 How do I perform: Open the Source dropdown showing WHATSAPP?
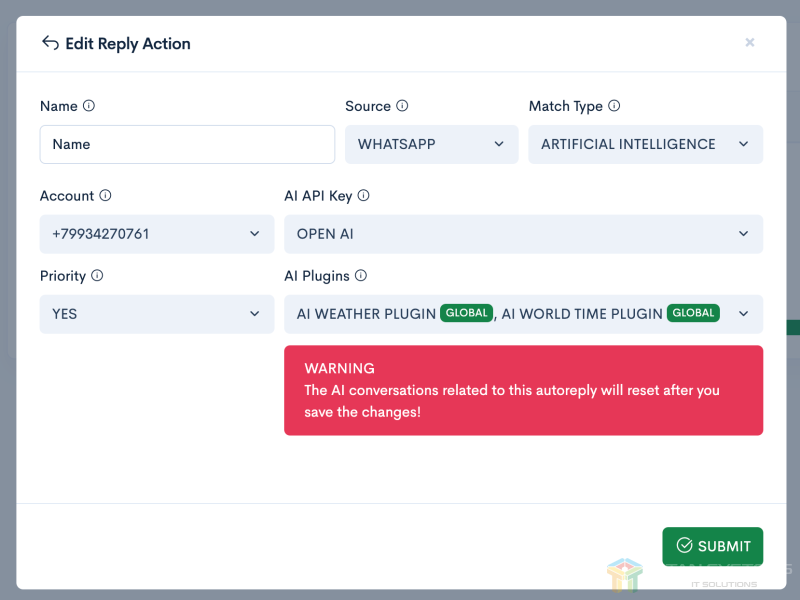tap(431, 144)
